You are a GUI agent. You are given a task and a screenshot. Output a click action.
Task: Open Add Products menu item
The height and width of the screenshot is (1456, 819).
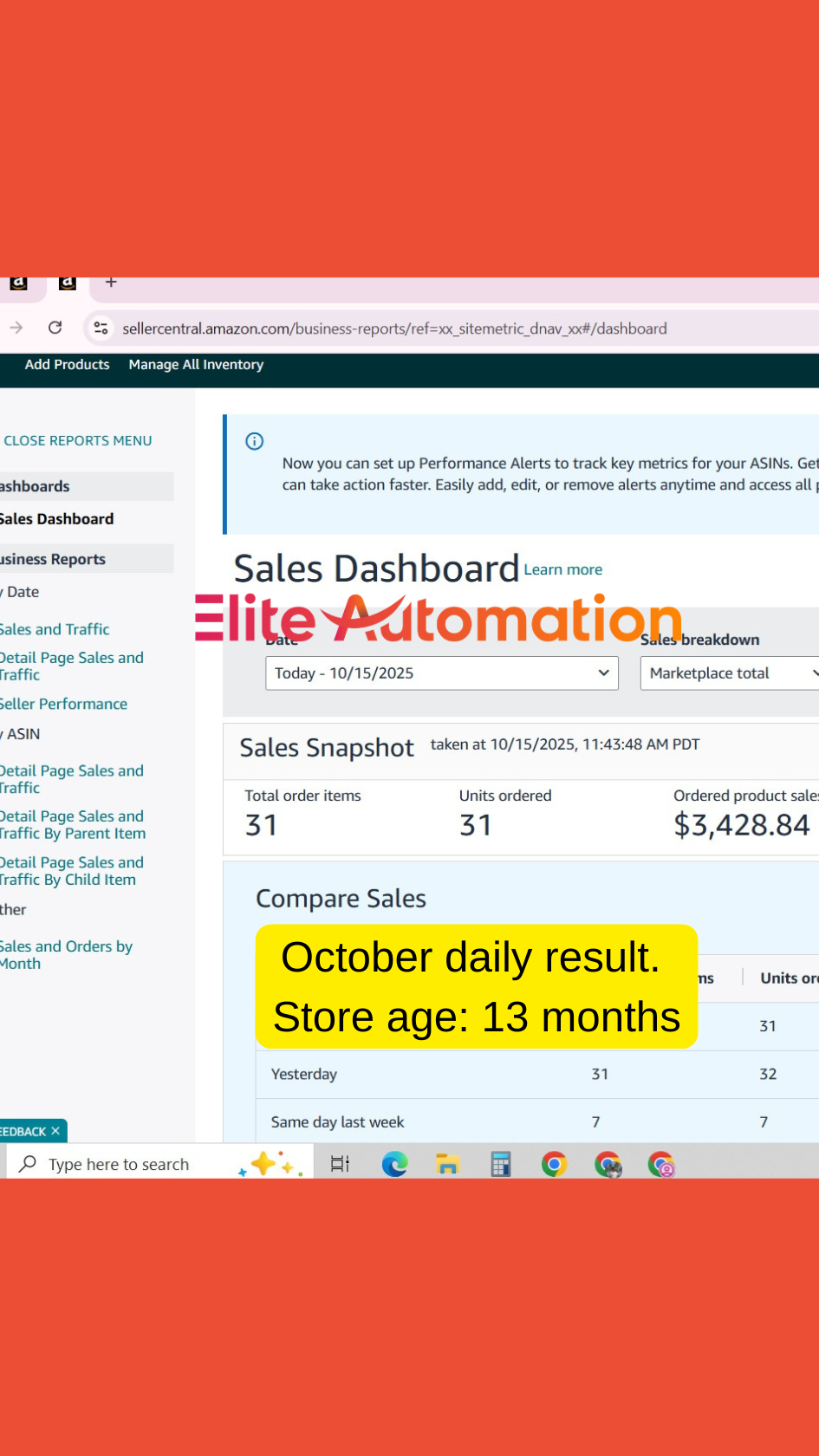point(67,365)
